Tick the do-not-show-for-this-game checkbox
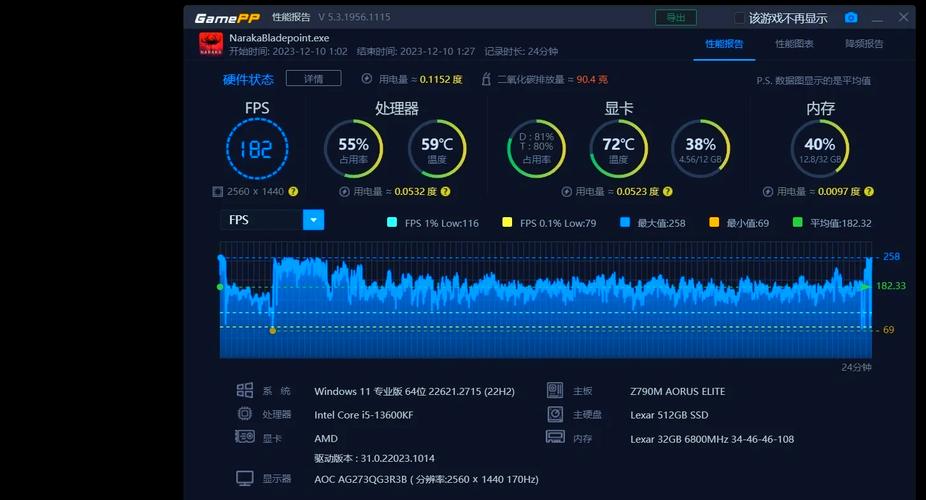 [x=739, y=18]
